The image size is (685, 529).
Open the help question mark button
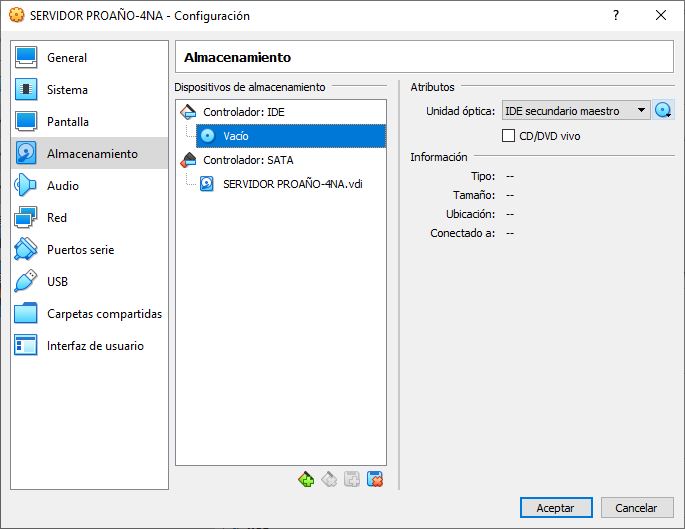tap(616, 16)
